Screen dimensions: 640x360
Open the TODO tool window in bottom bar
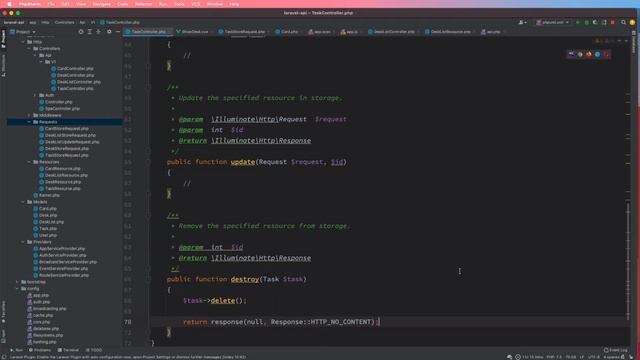(x=94, y=350)
